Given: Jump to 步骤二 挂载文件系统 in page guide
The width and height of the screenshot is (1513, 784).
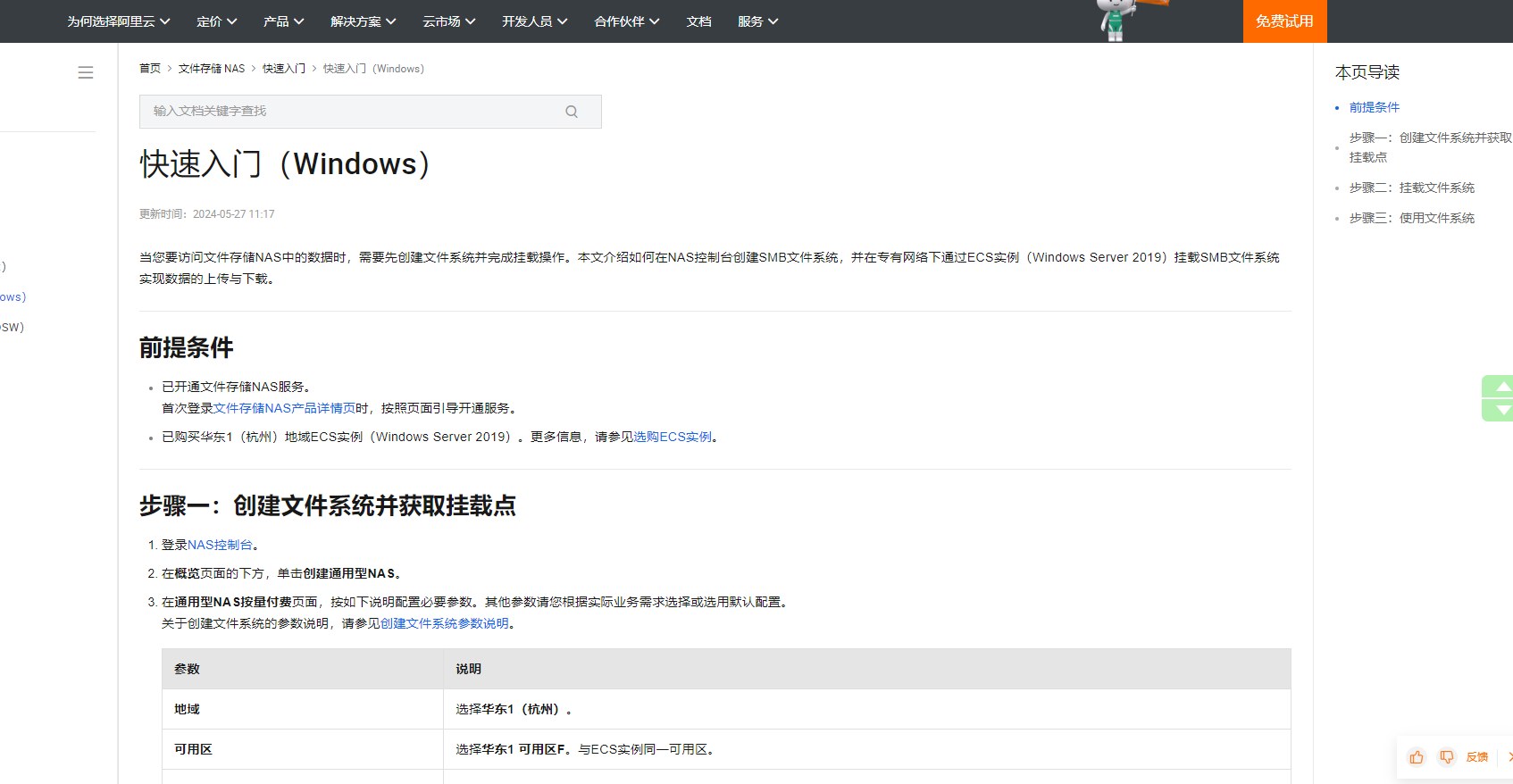Looking at the screenshot, I should 1412,188.
